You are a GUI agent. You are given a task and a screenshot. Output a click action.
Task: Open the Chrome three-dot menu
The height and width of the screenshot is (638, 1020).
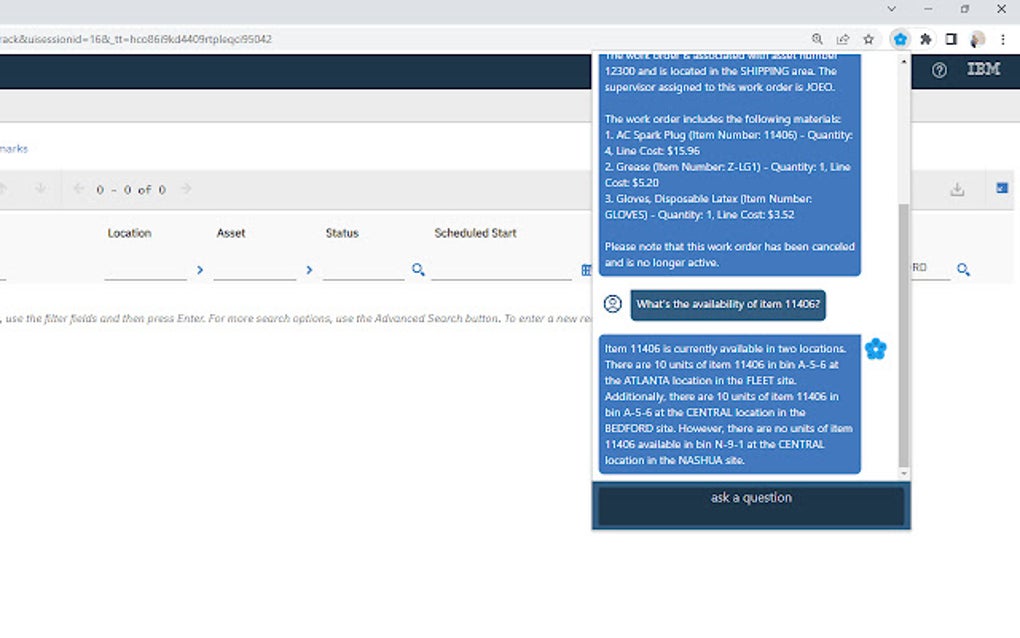[1002, 39]
